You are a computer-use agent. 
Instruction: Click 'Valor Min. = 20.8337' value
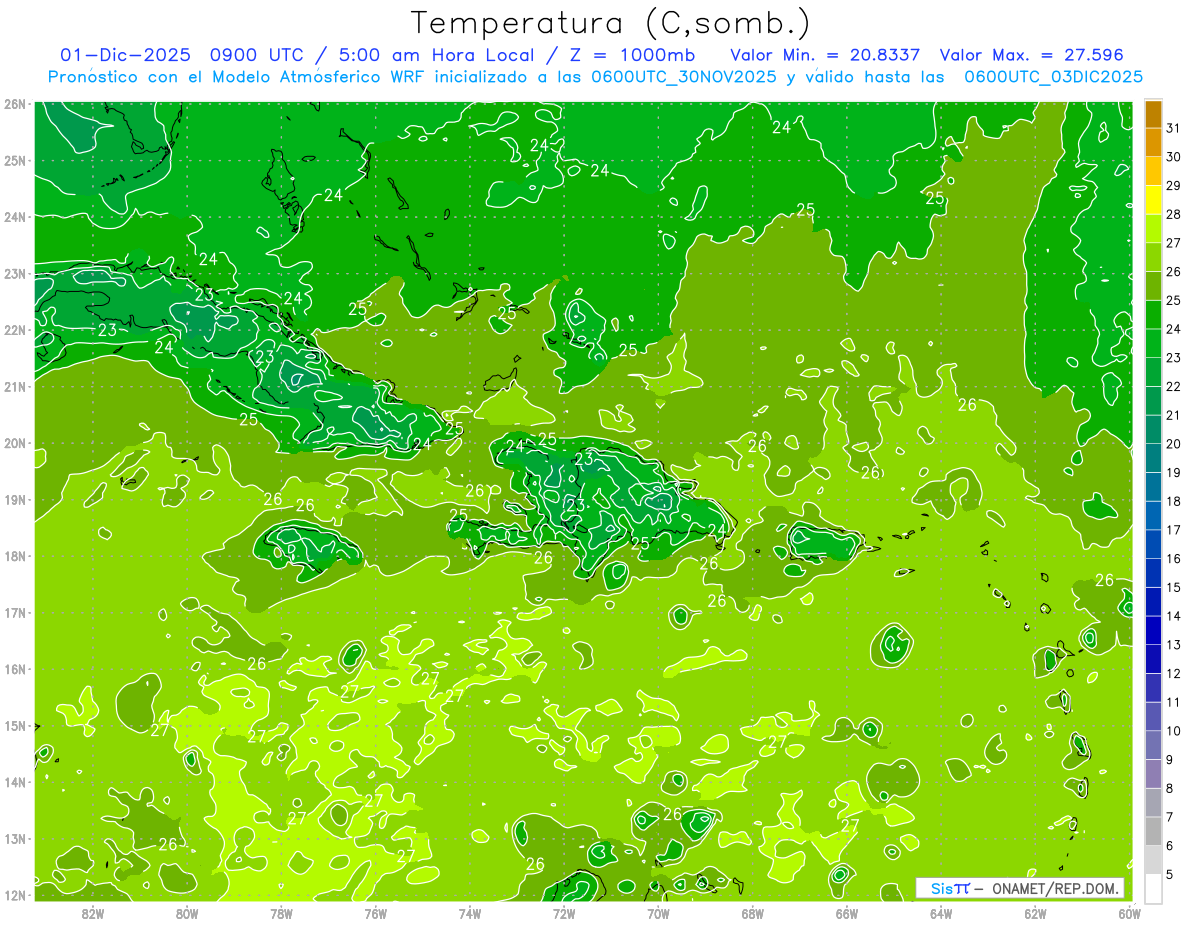click(x=826, y=54)
